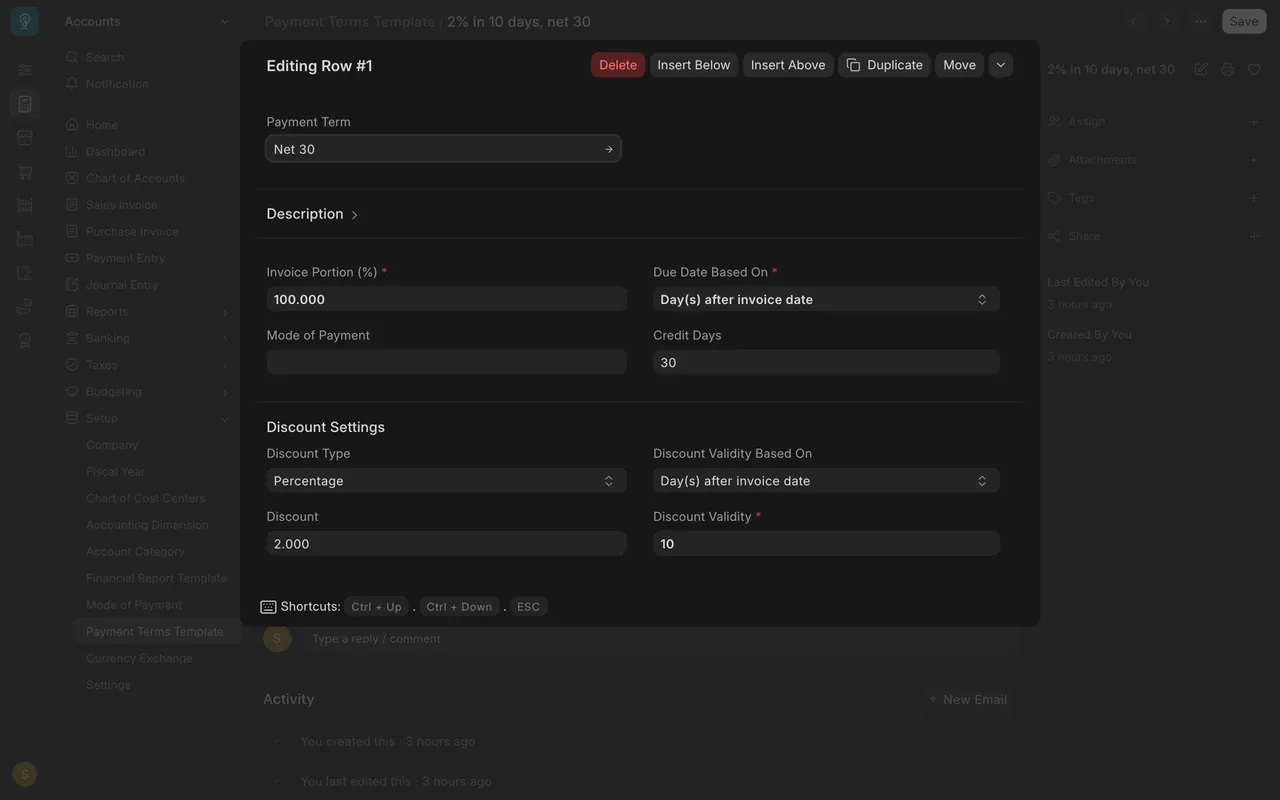Image resolution: width=1280 pixels, height=800 pixels.
Task: Add an attachment with plus icon
Action: tap(1254, 160)
